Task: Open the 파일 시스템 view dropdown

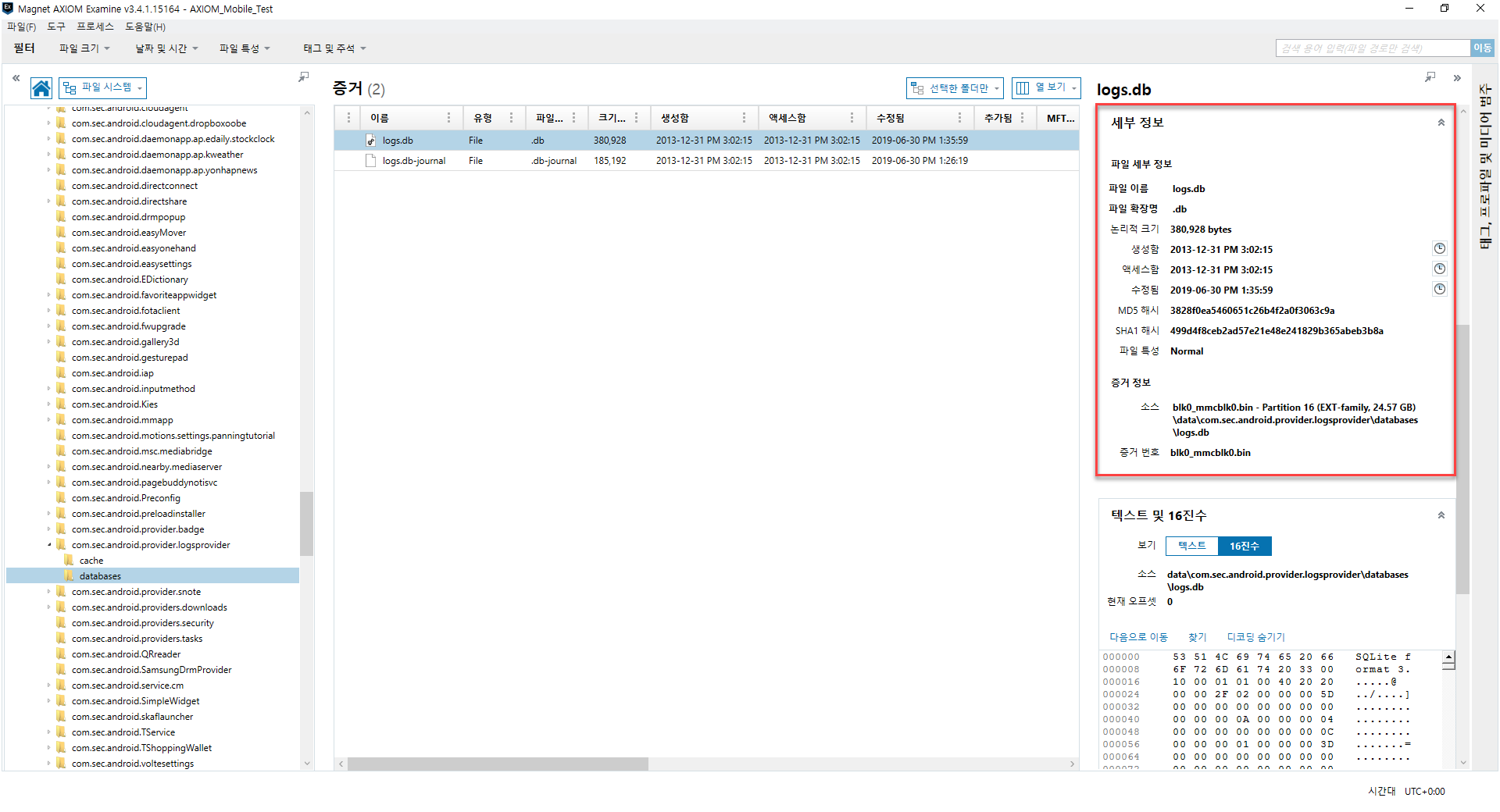Action: click(x=102, y=87)
